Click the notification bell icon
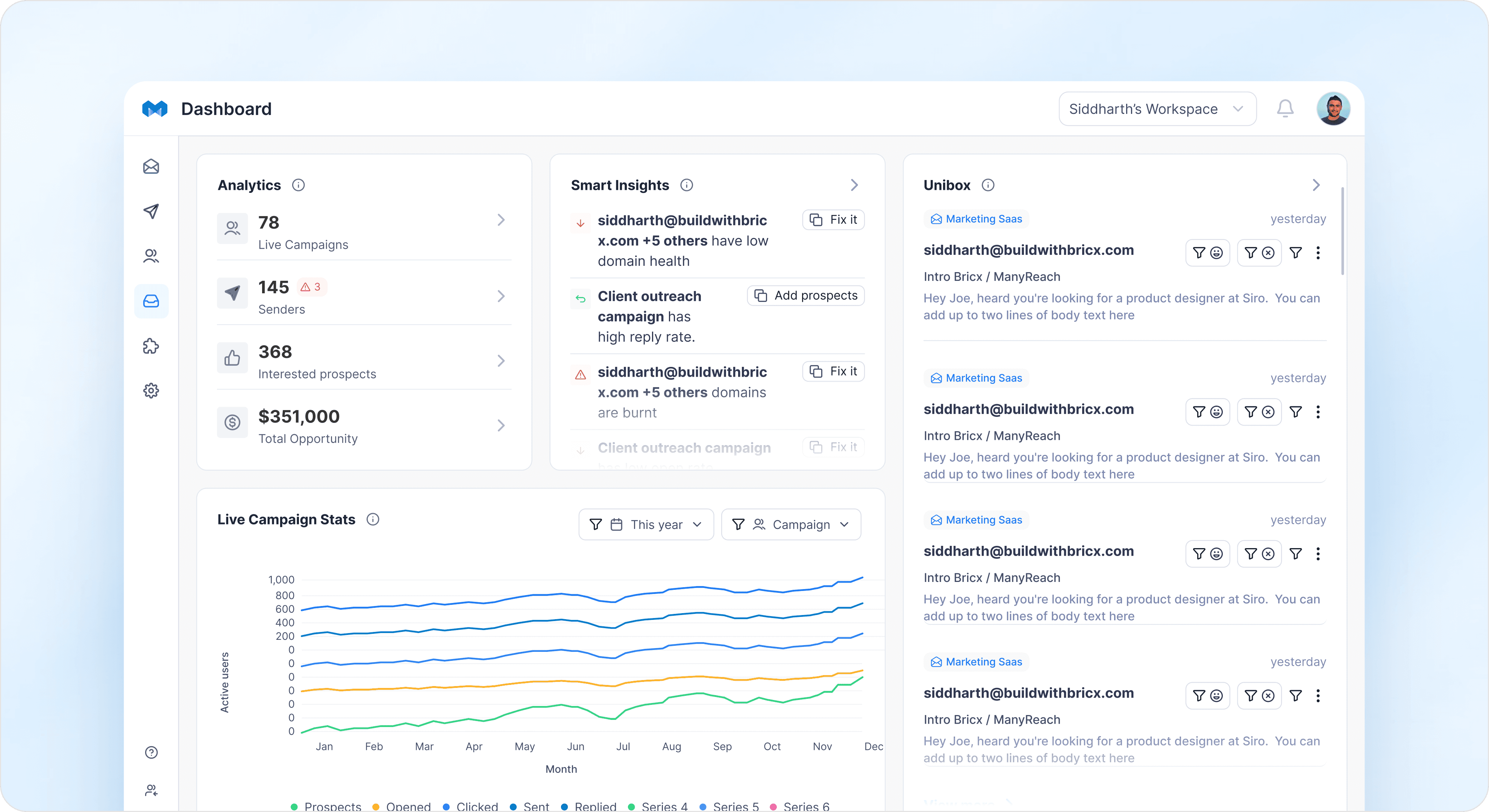Viewport: 1489px width, 812px height. click(1285, 109)
